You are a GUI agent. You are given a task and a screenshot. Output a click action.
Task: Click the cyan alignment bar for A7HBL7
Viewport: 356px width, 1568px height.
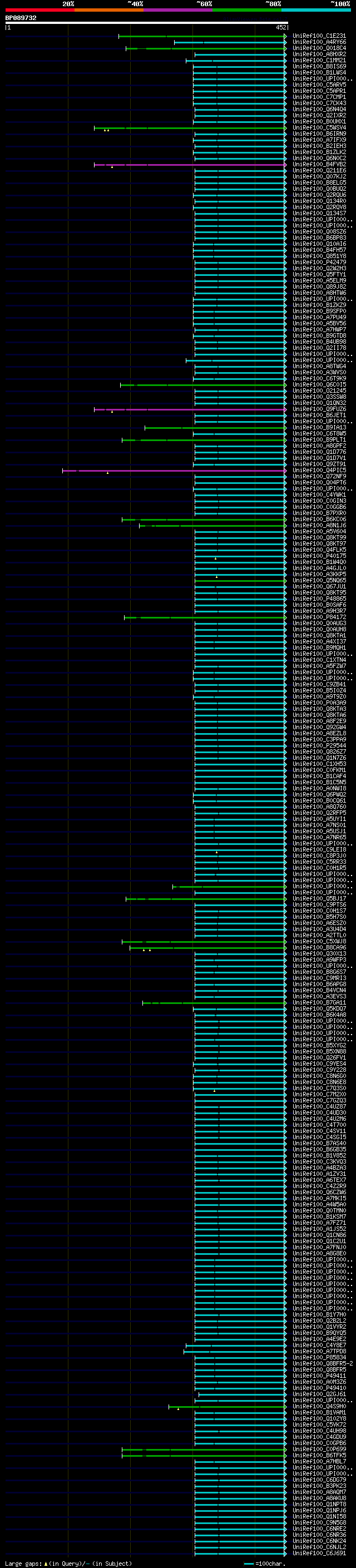coord(240,1461)
